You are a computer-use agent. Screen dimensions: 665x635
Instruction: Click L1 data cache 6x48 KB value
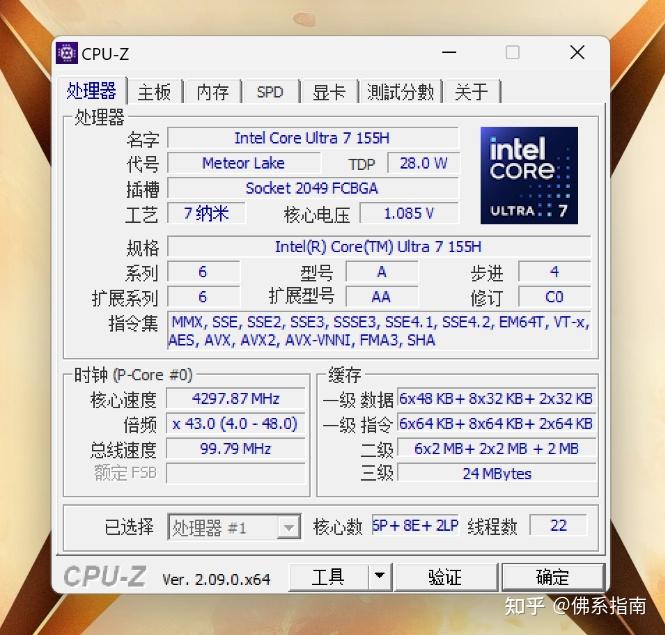pos(496,398)
